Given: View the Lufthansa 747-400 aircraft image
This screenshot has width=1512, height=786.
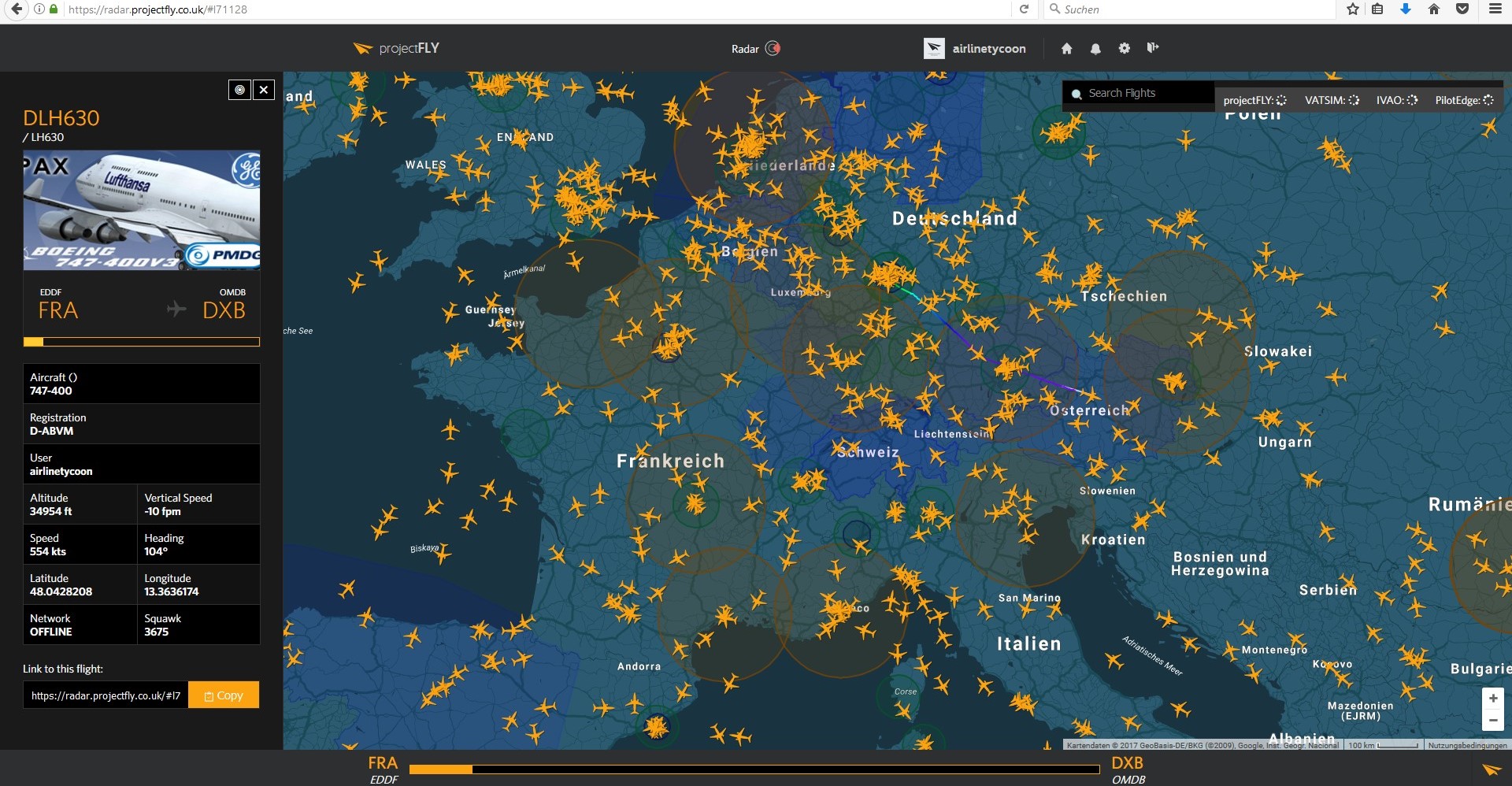Looking at the screenshot, I should [142, 210].
